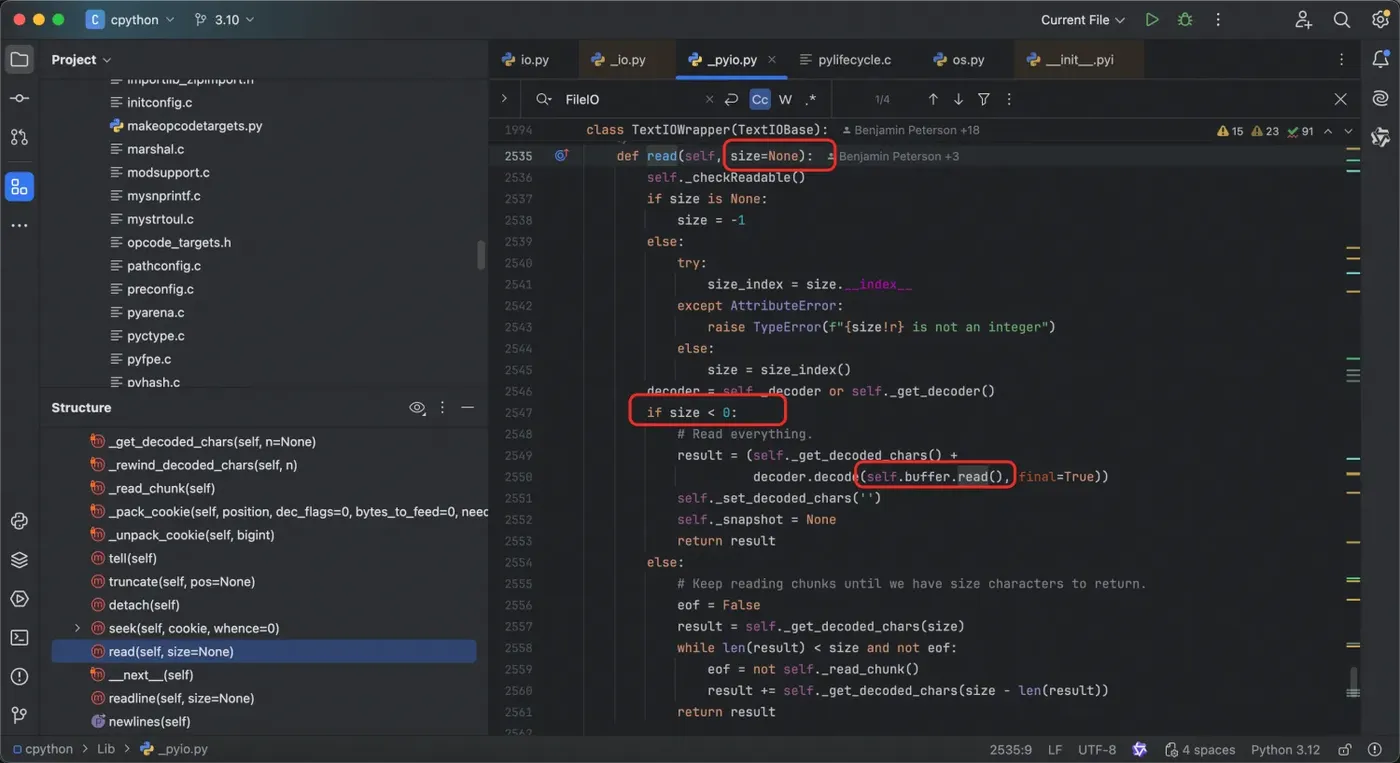
Task: Open the cpython project dropdown
Action: (x=129, y=20)
